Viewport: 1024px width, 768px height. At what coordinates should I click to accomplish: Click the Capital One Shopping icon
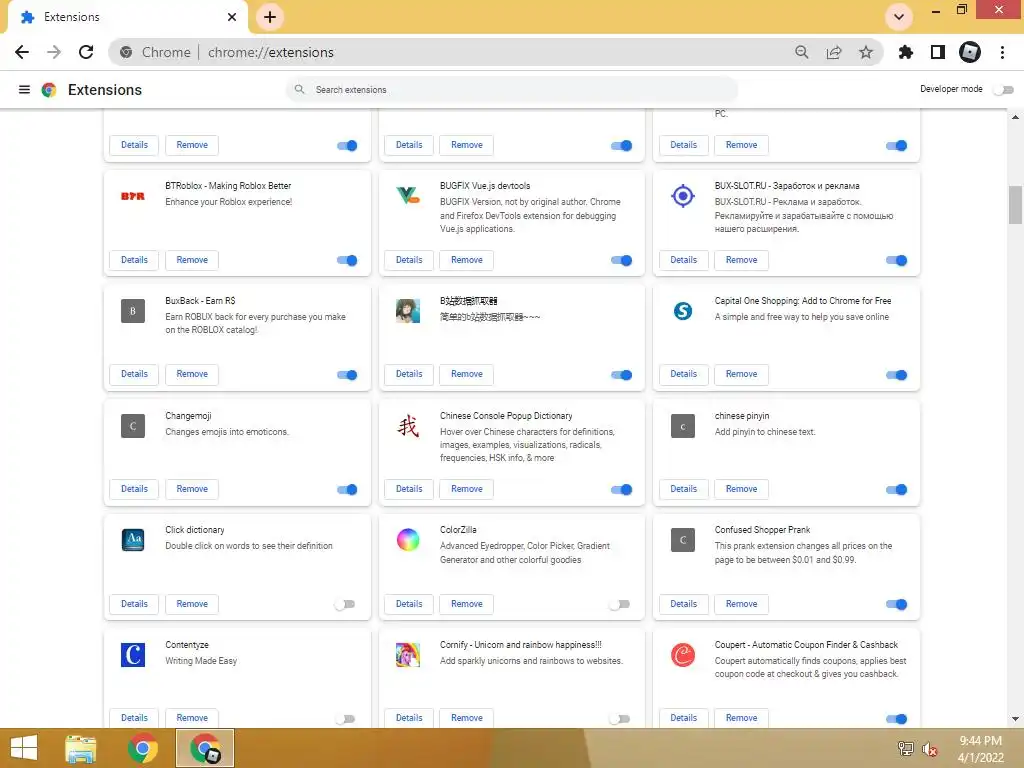coord(683,311)
